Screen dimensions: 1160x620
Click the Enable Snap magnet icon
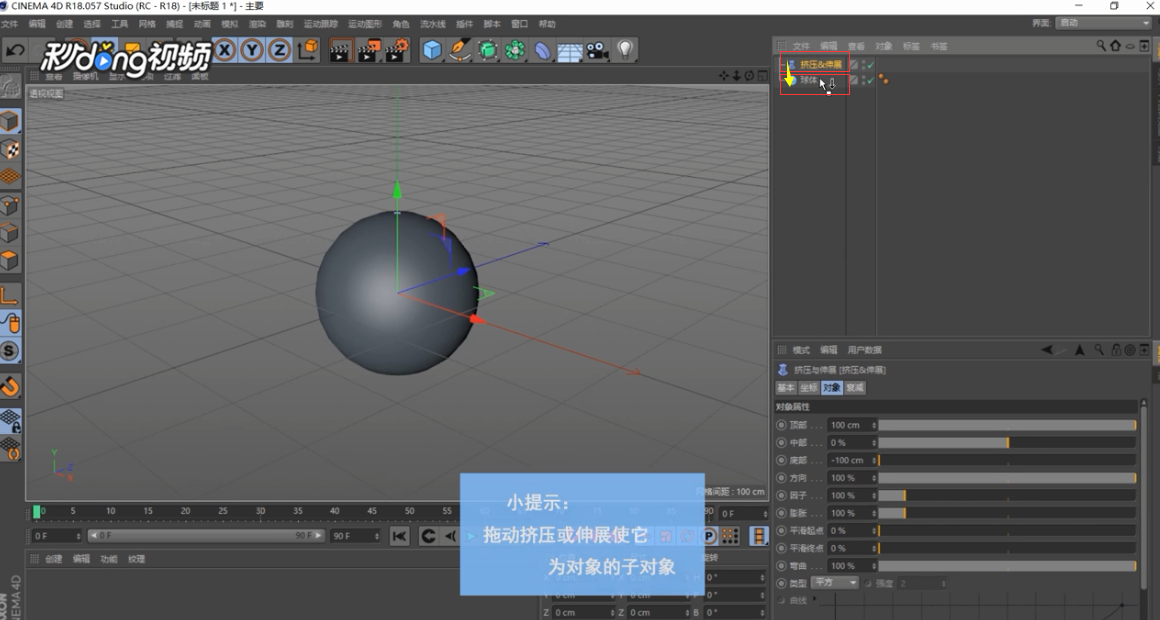coord(10,386)
